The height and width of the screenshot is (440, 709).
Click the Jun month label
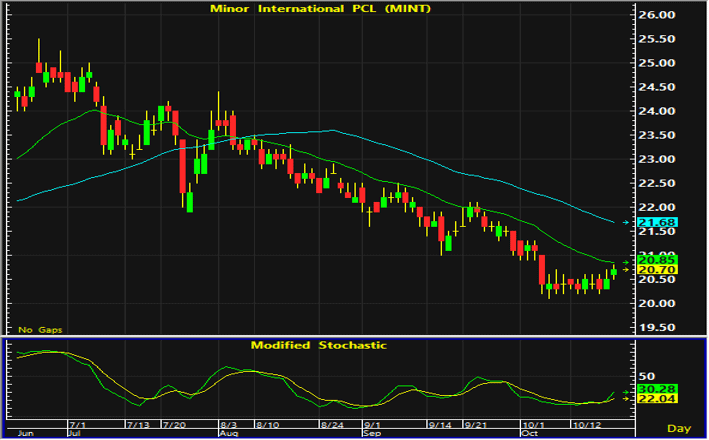pyautogui.click(x=25, y=433)
